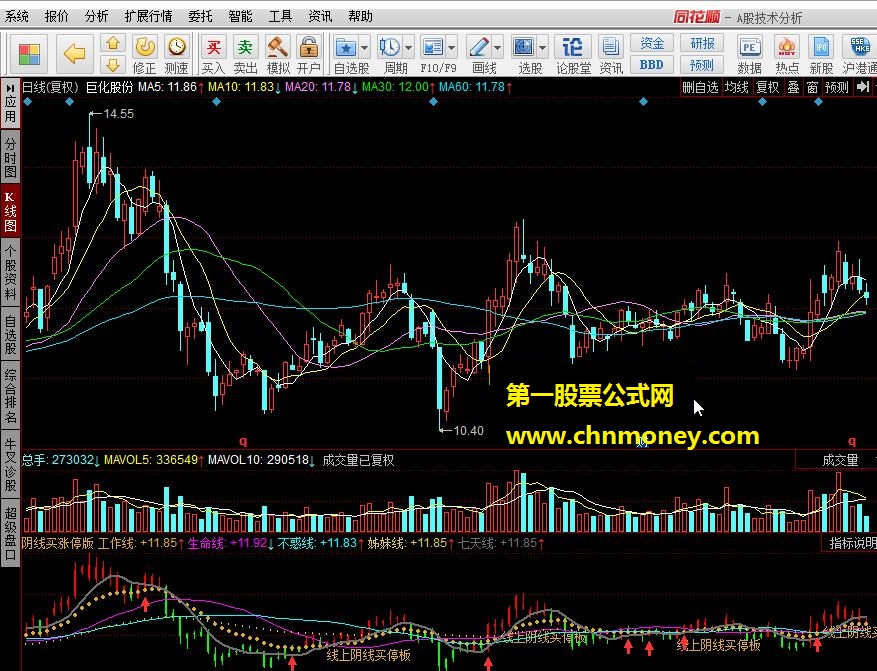Open the 帮助 menu
This screenshot has width=877, height=671.
[x=360, y=16]
